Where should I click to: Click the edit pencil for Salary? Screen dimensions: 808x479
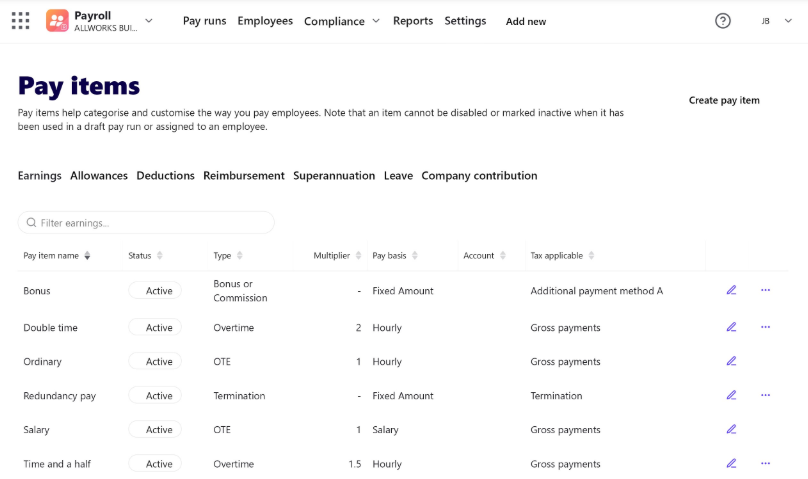click(731, 429)
